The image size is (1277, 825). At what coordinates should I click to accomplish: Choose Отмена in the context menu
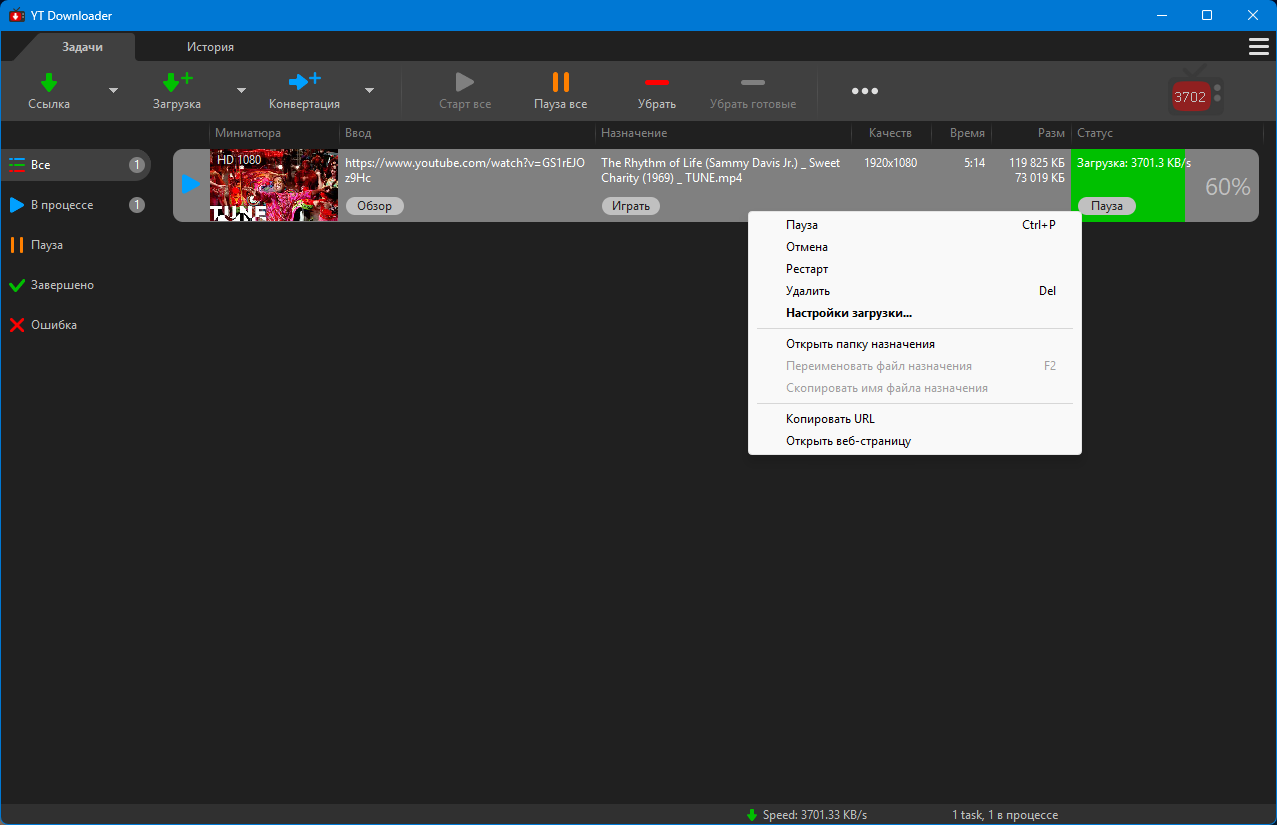click(x=806, y=247)
